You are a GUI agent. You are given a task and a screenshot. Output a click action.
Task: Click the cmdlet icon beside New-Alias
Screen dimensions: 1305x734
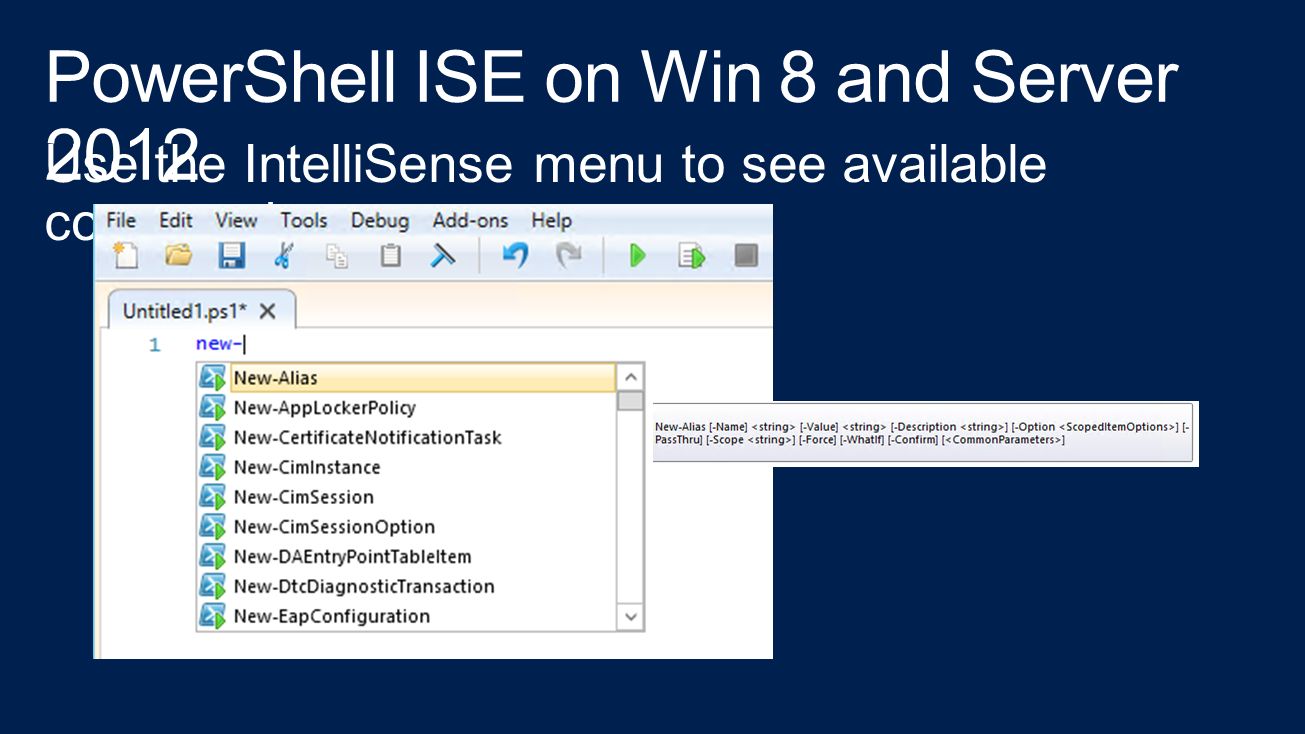click(213, 378)
